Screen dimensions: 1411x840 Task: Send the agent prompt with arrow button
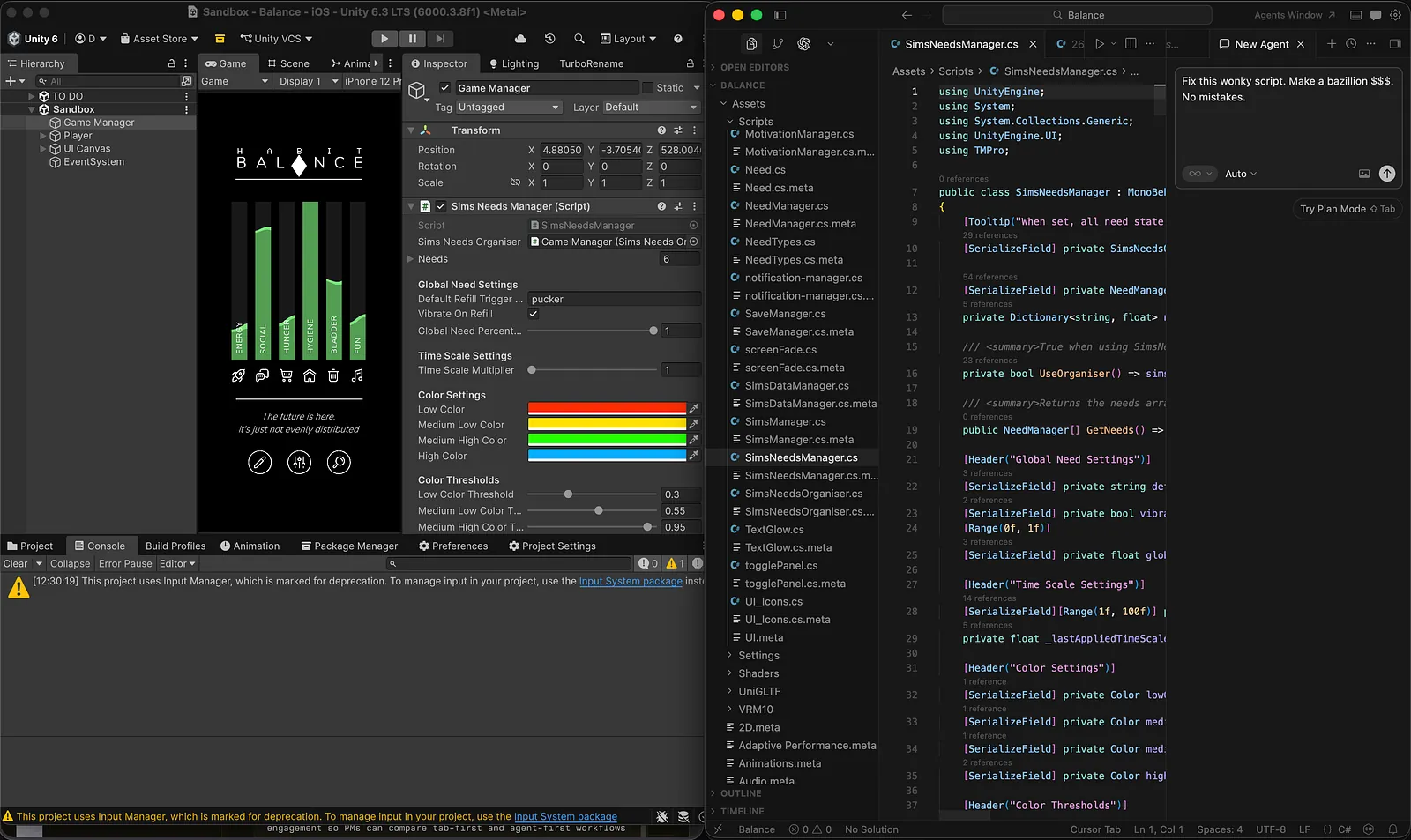[1387, 174]
